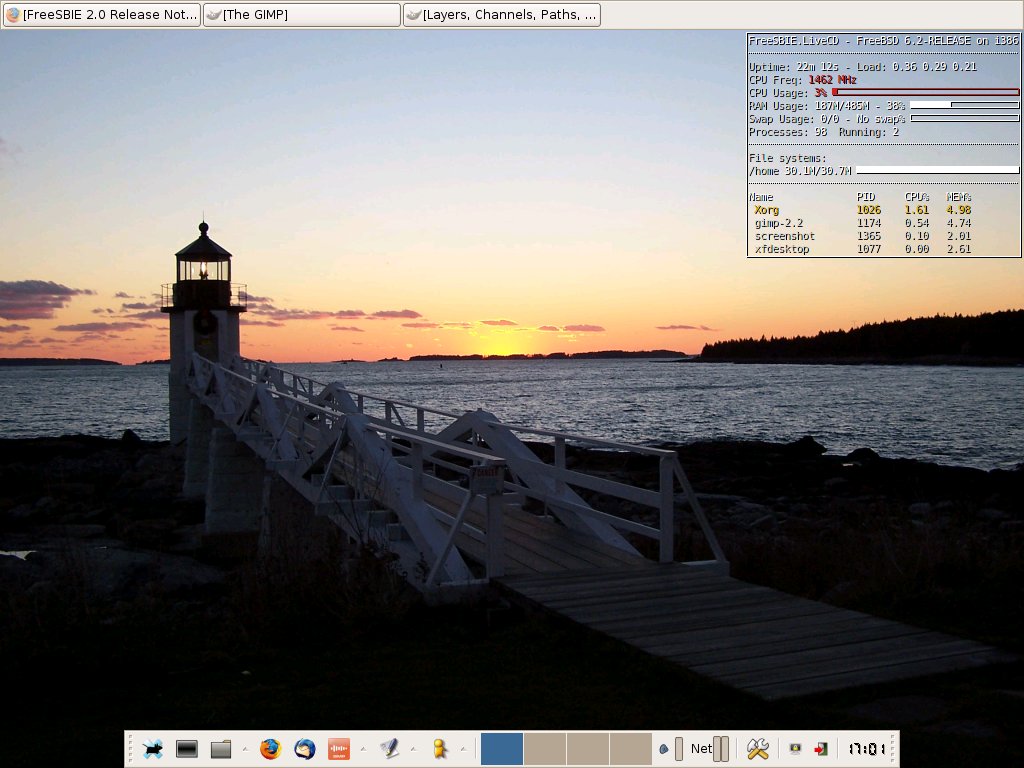Click the panel clock showing 17:01
1024x768 pixels.
click(x=866, y=748)
